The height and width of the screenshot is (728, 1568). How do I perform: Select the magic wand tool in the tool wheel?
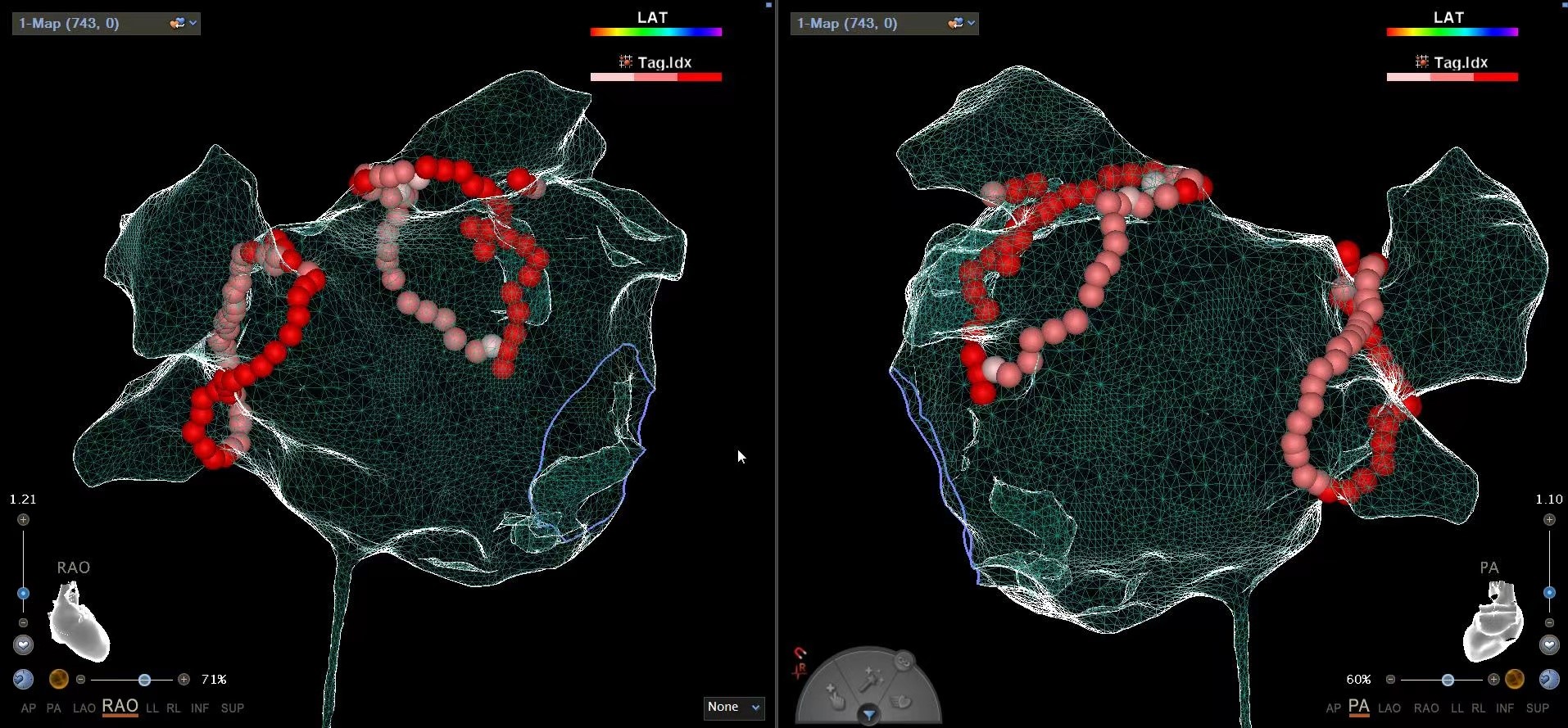[868, 679]
